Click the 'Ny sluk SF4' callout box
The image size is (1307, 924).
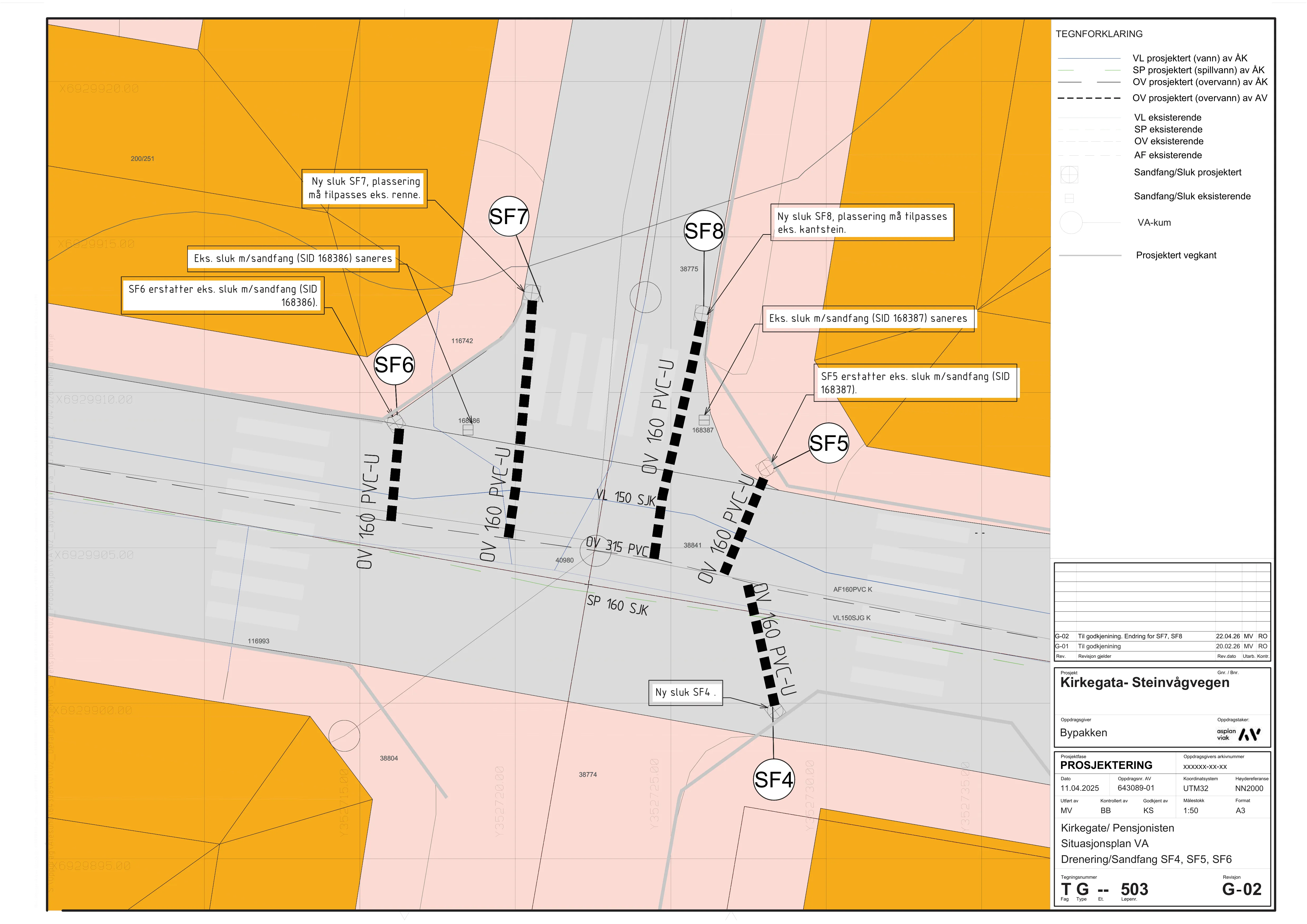tap(686, 693)
